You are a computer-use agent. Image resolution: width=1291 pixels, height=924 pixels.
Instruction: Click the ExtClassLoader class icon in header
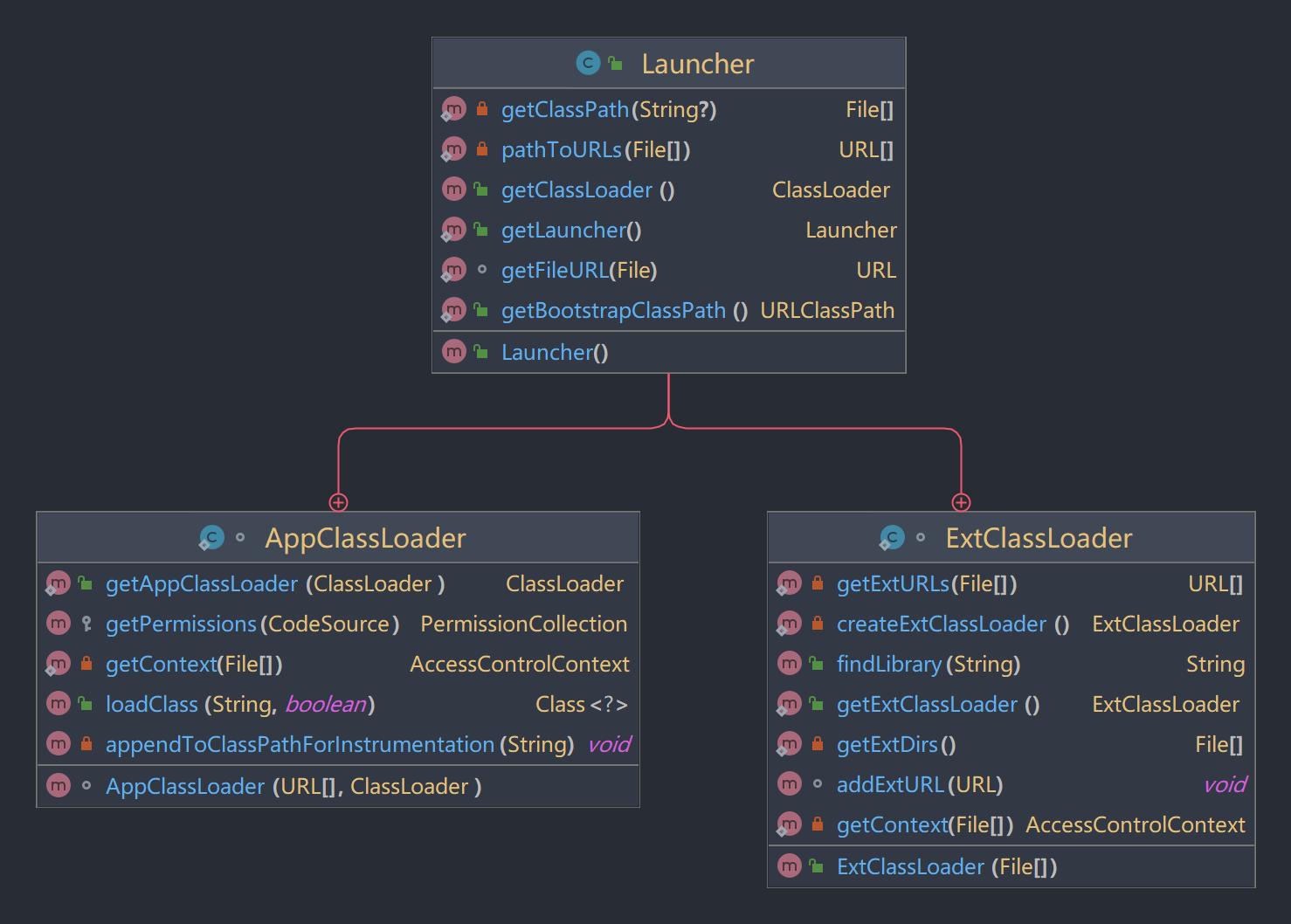tap(892, 537)
